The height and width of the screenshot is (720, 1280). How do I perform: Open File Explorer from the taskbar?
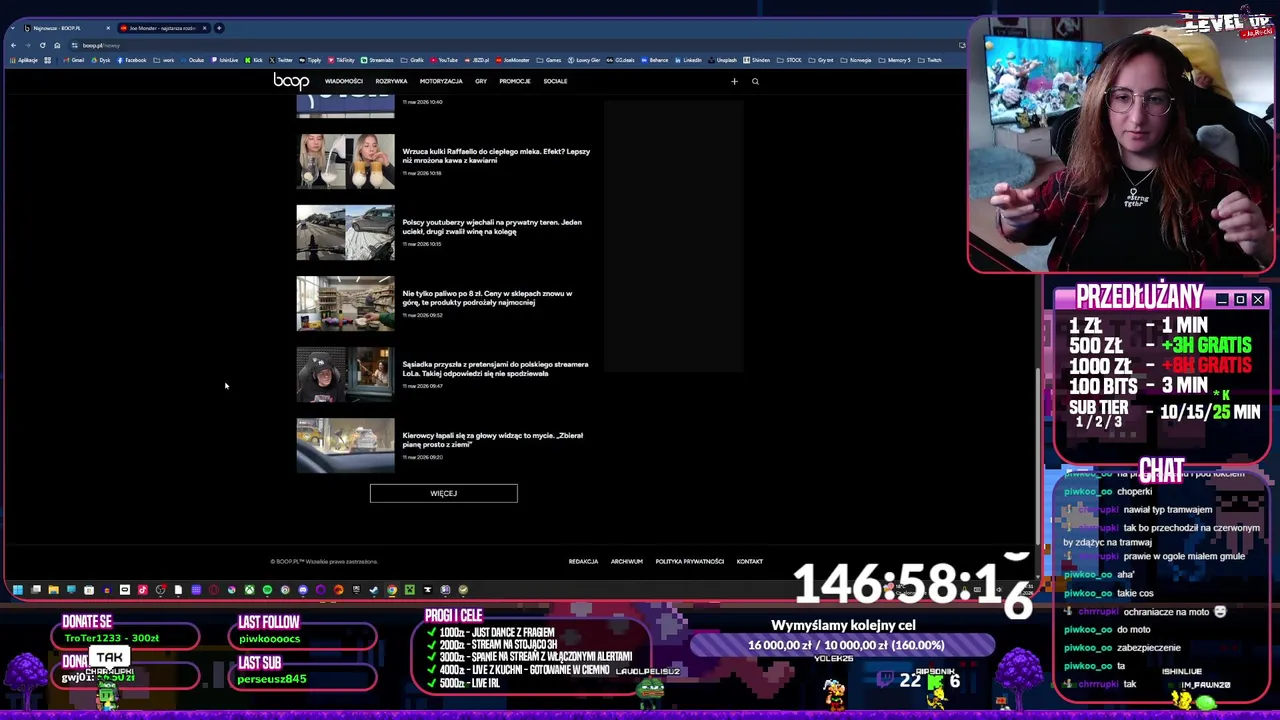(x=54, y=590)
